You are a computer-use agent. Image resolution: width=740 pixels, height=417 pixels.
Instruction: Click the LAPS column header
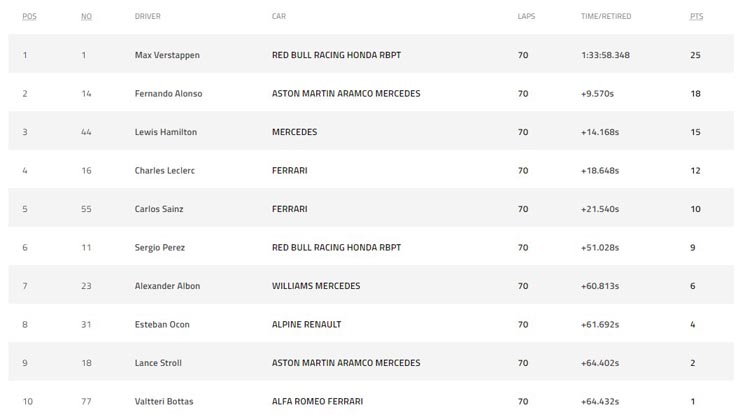[526, 17]
